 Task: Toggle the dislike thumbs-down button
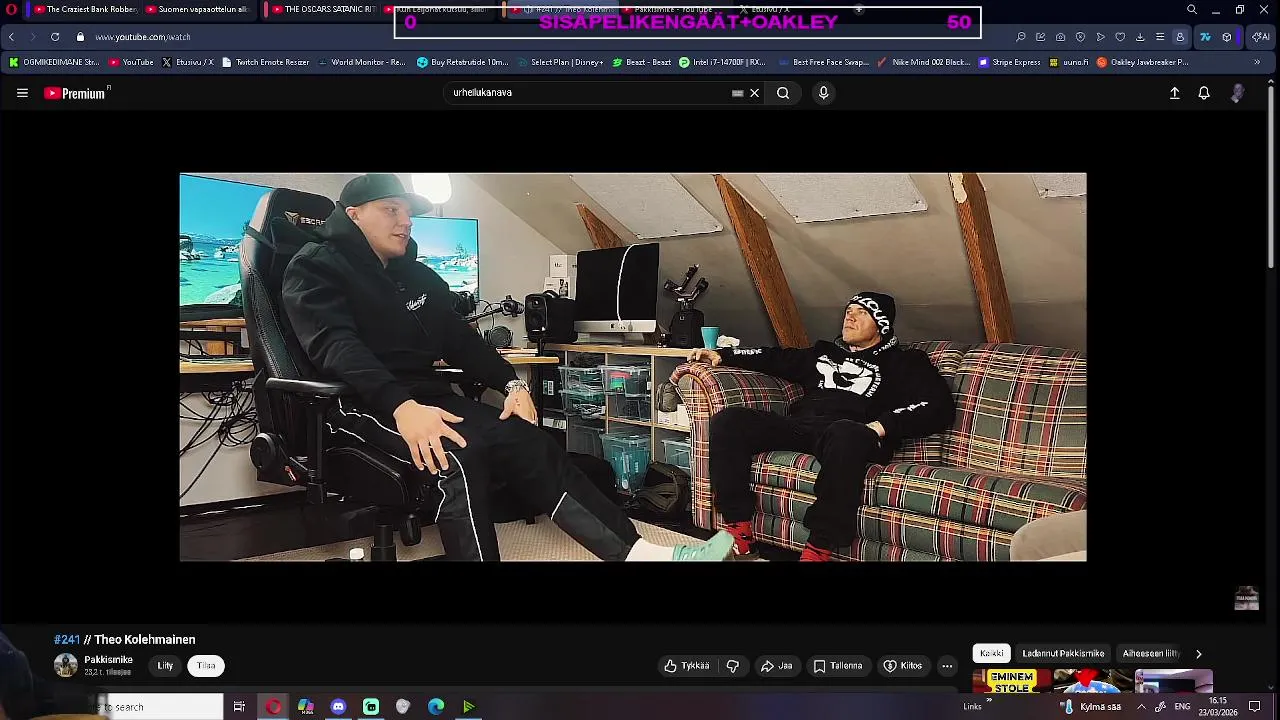(x=733, y=666)
